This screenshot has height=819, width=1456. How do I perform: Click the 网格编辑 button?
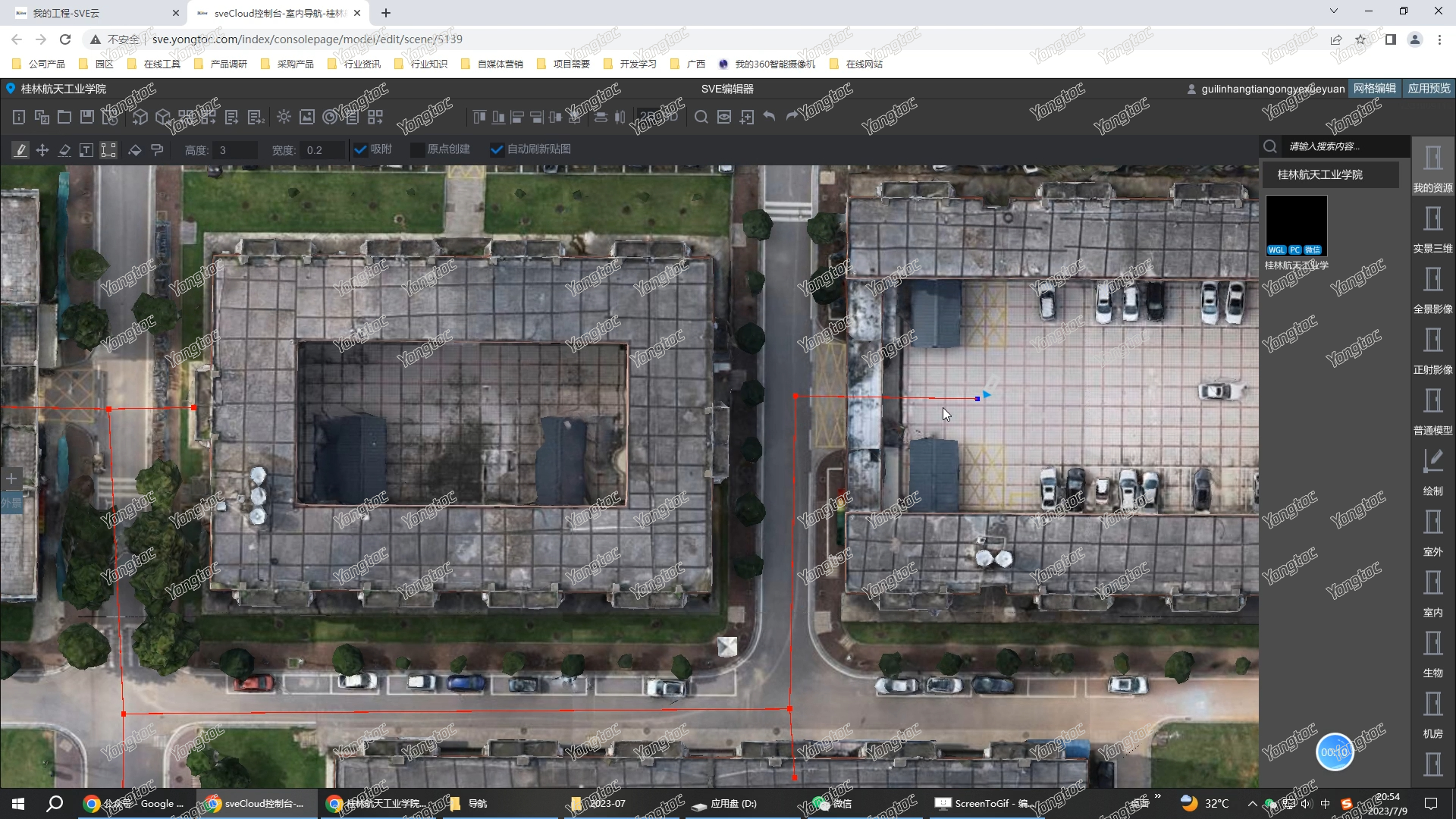coord(1374,89)
